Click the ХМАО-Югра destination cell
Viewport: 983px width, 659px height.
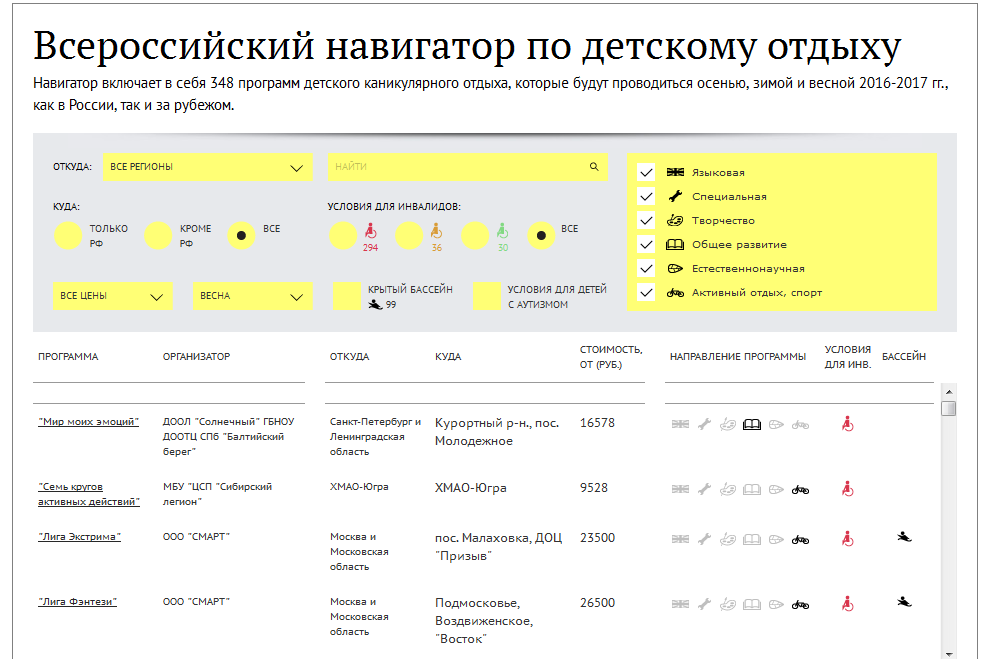pyautogui.click(x=471, y=488)
